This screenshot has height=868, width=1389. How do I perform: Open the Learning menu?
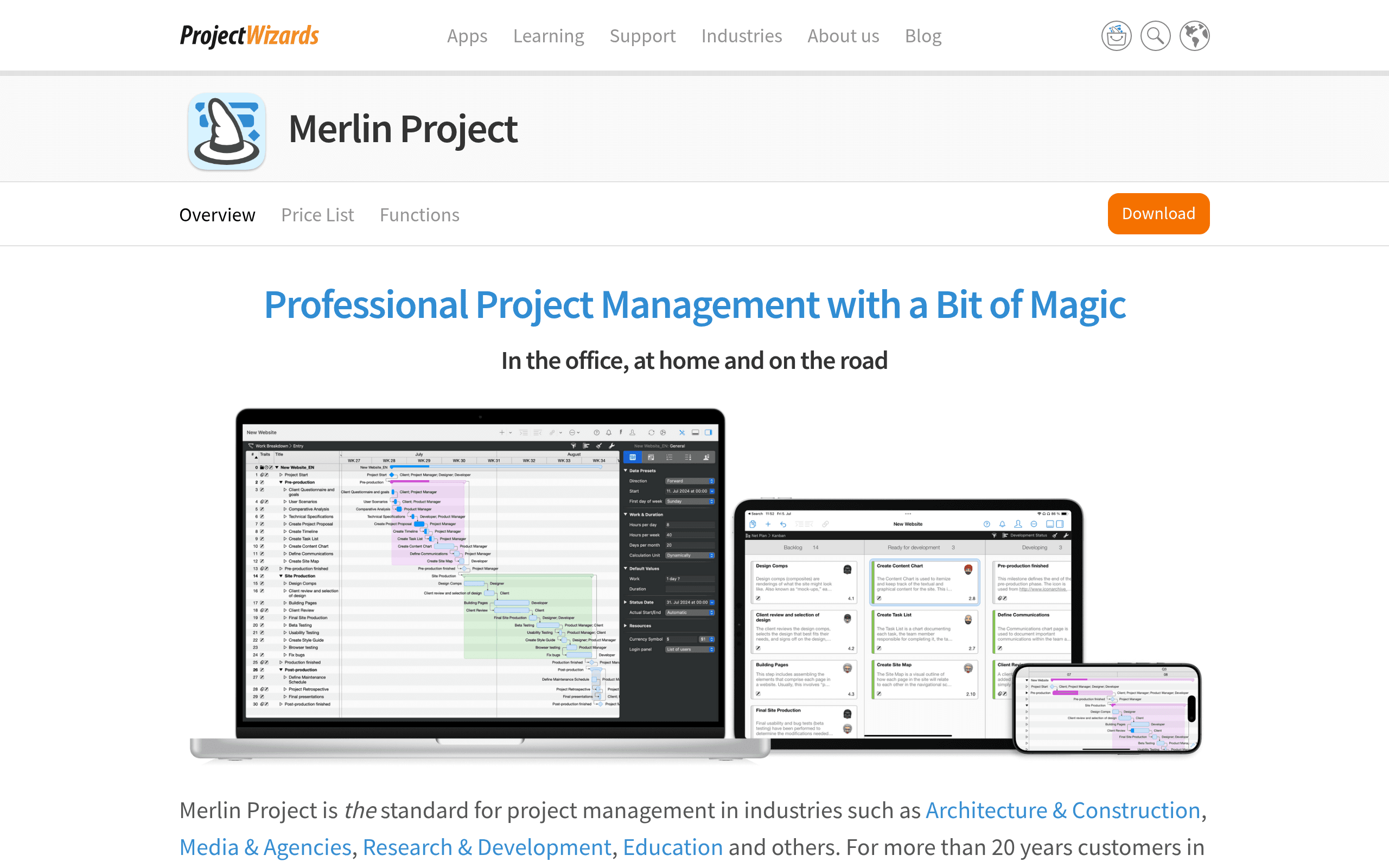[x=548, y=36]
